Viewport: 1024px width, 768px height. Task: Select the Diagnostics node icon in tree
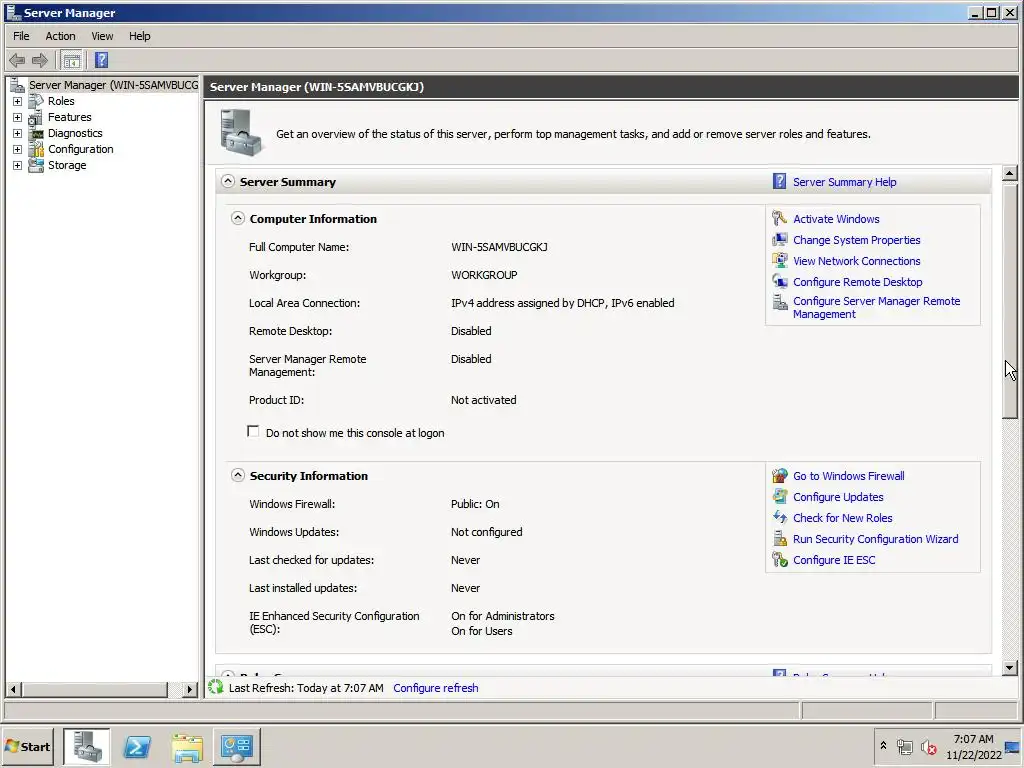click(36, 133)
